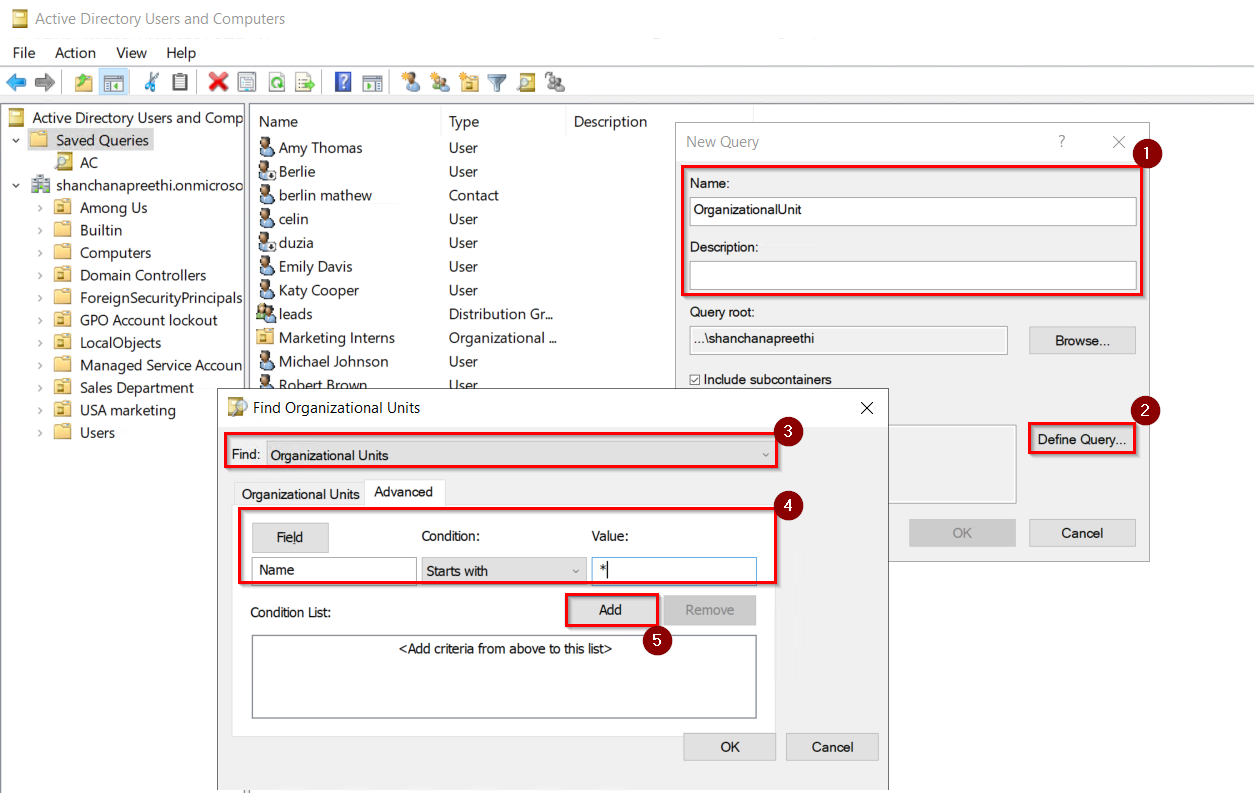Open the Set Filter Options icon
The width and height of the screenshot is (1254, 793).
coord(496,82)
